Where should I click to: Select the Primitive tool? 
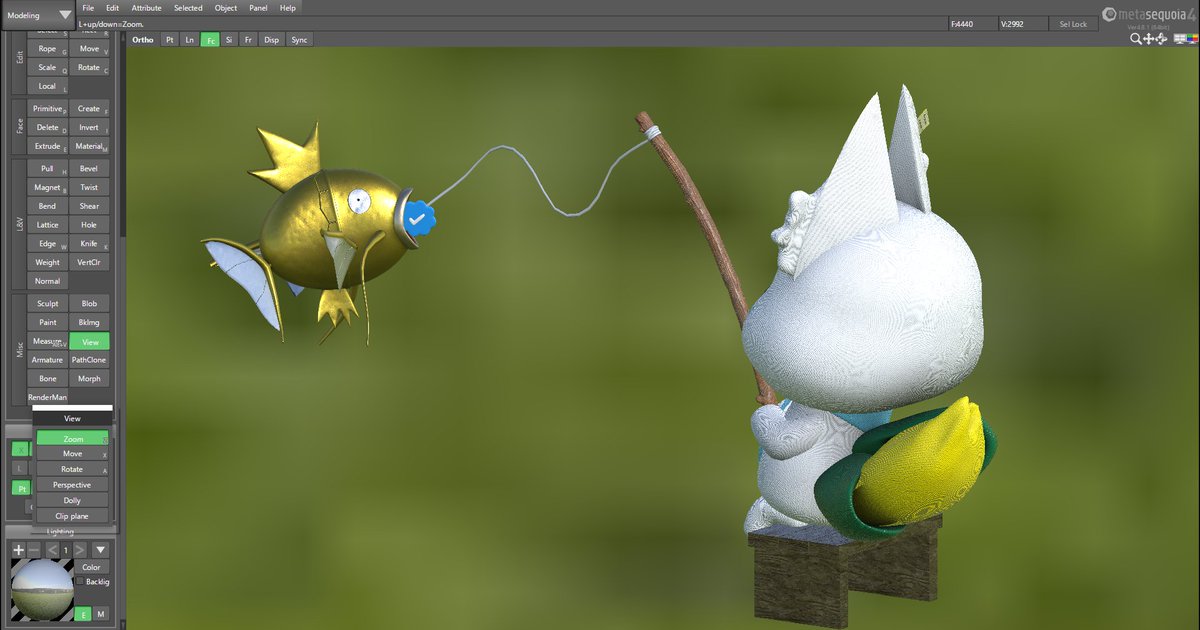(47, 108)
